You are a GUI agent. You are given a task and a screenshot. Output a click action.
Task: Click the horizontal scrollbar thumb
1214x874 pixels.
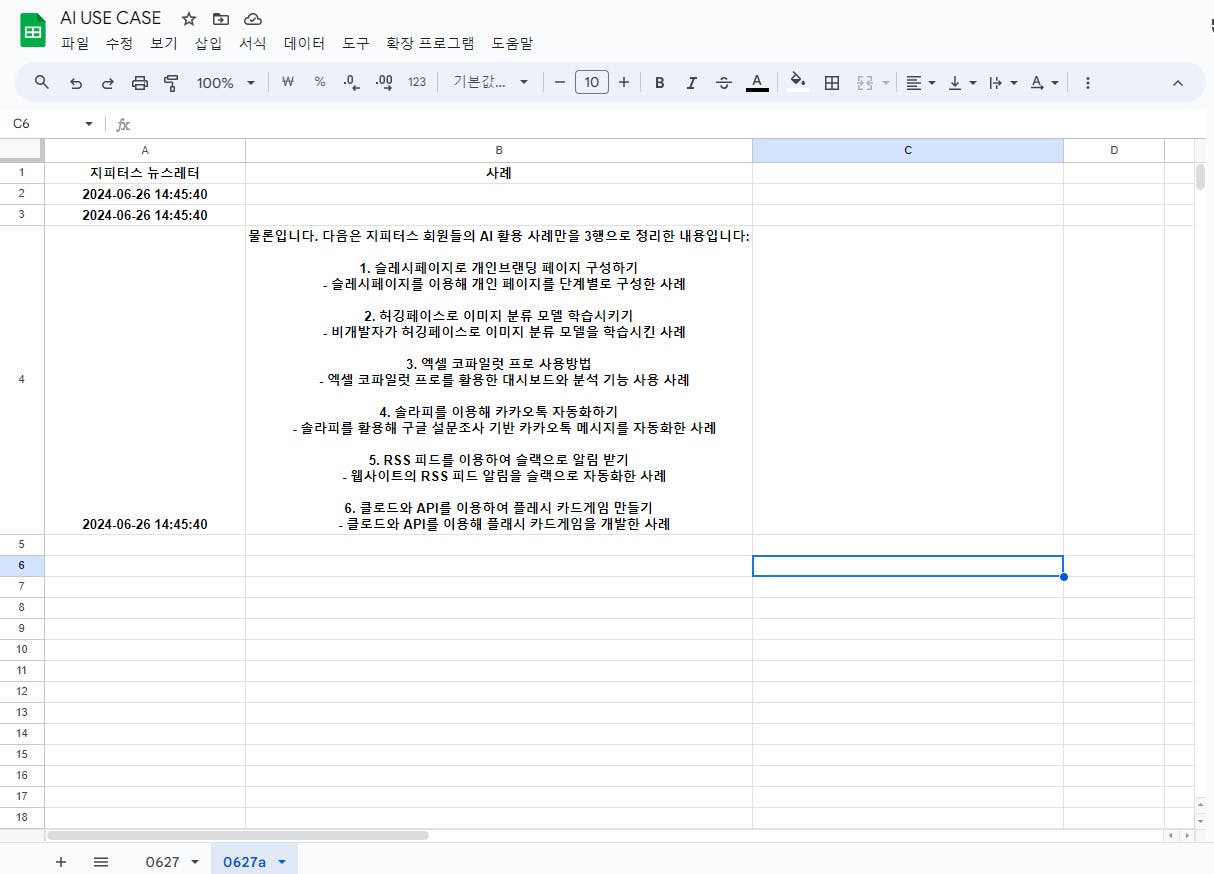pos(237,834)
